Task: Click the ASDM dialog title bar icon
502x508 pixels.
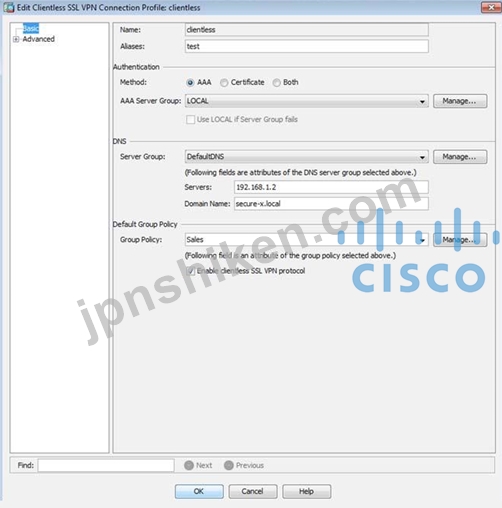Action: point(8,7)
